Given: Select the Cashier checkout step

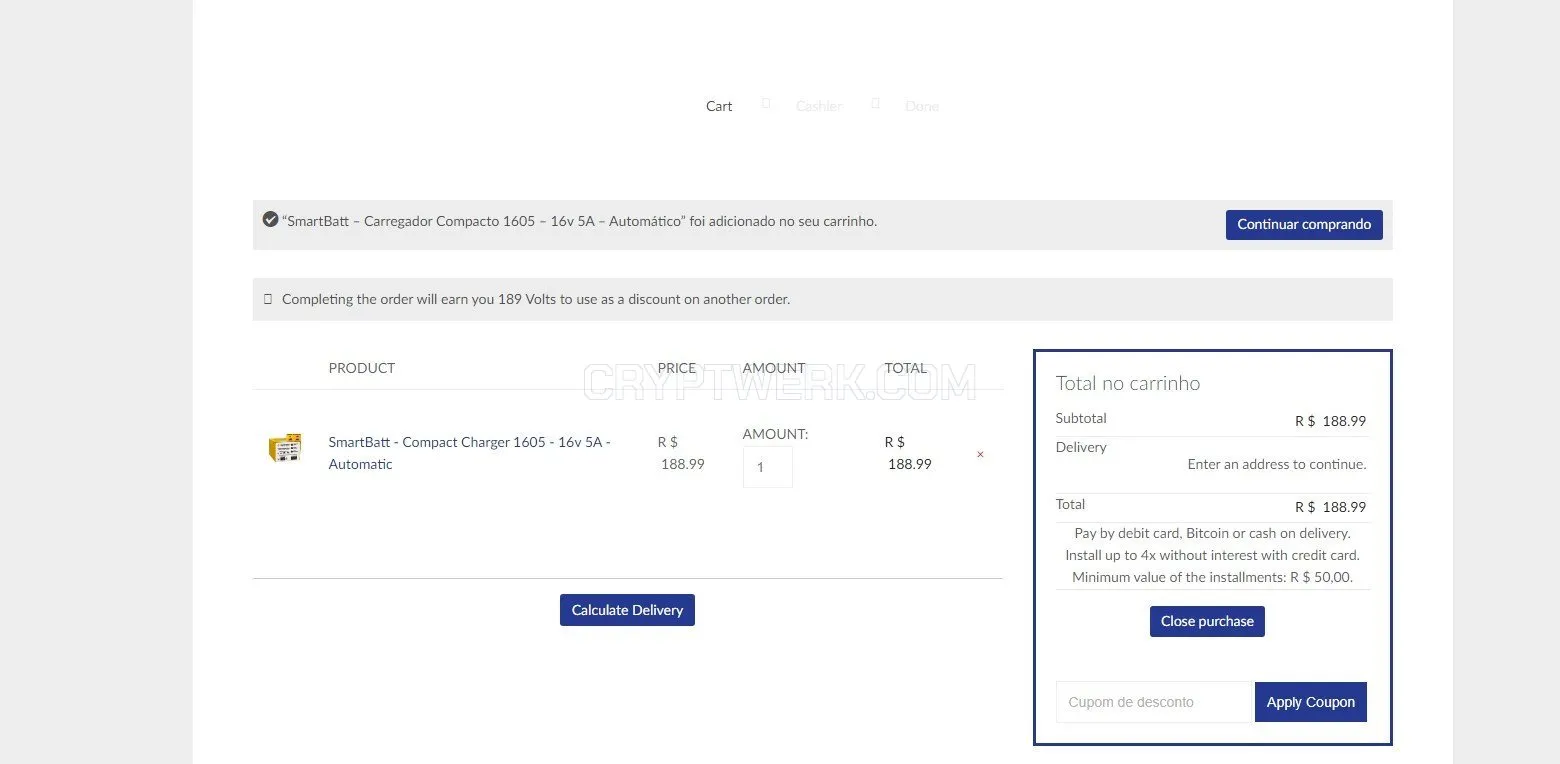Looking at the screenshot, I should (x=819, y=106).
